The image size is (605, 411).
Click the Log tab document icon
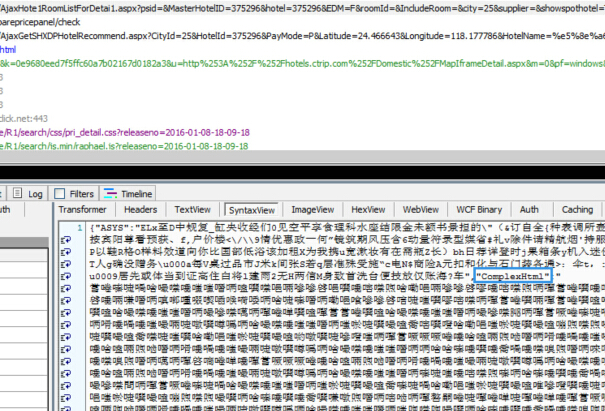tap(17, 193)
